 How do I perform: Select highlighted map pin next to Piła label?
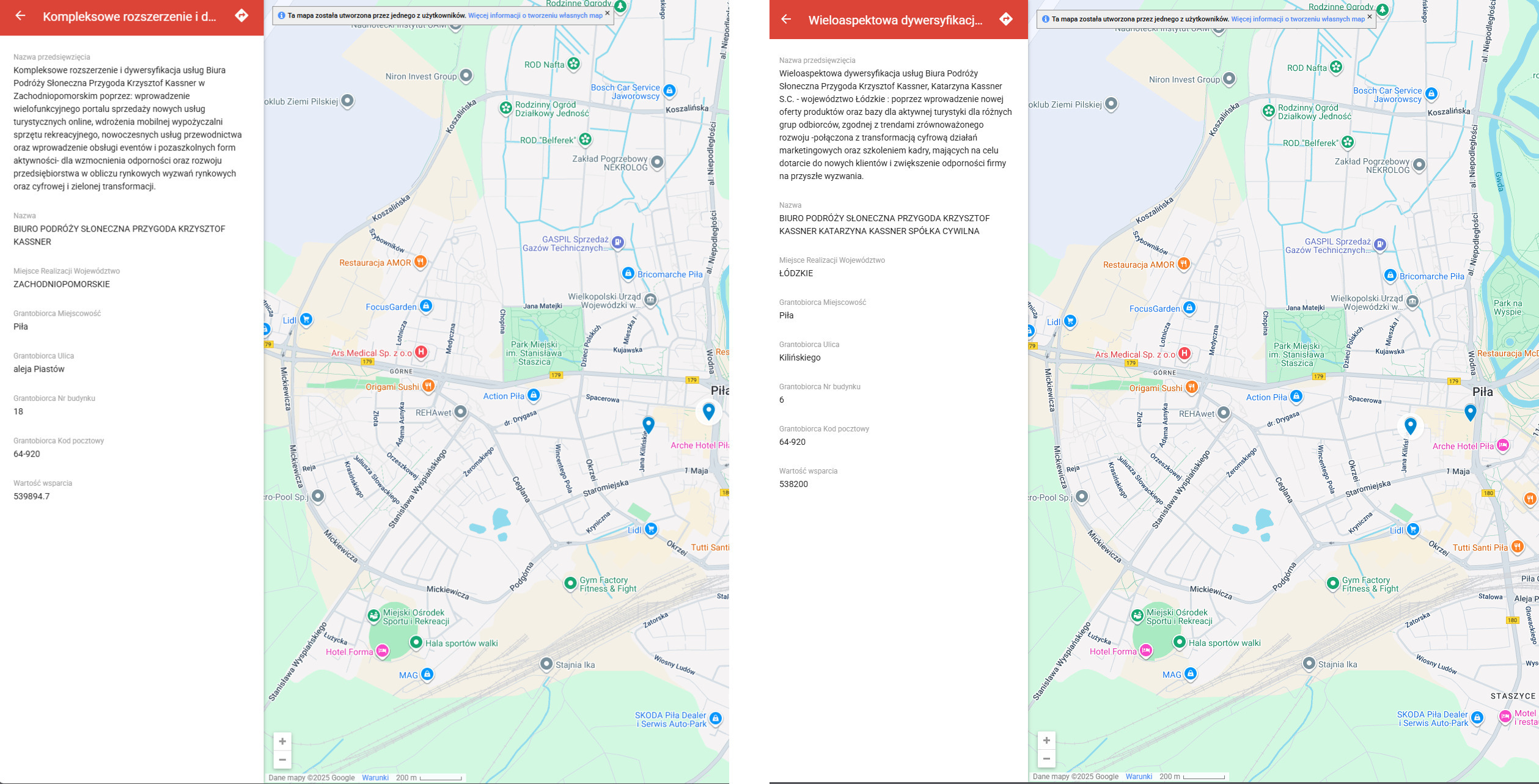pyautogui.click(x=708, y=411)
